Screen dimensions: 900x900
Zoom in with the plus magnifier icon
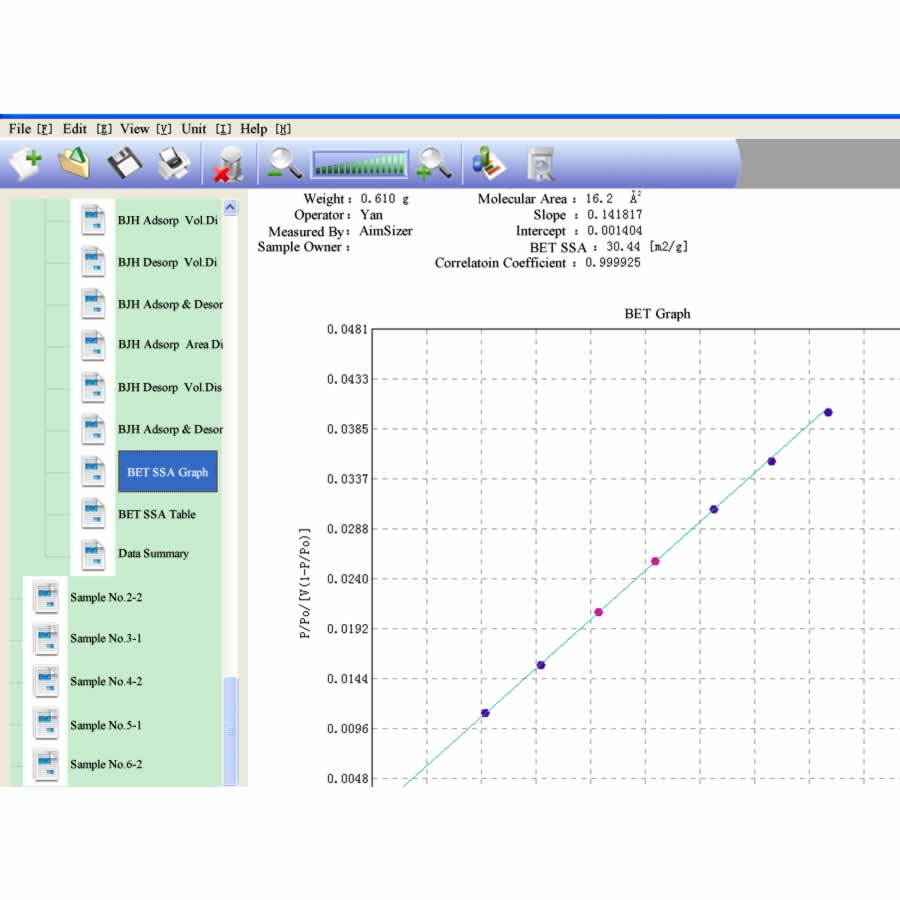point(434,164)
